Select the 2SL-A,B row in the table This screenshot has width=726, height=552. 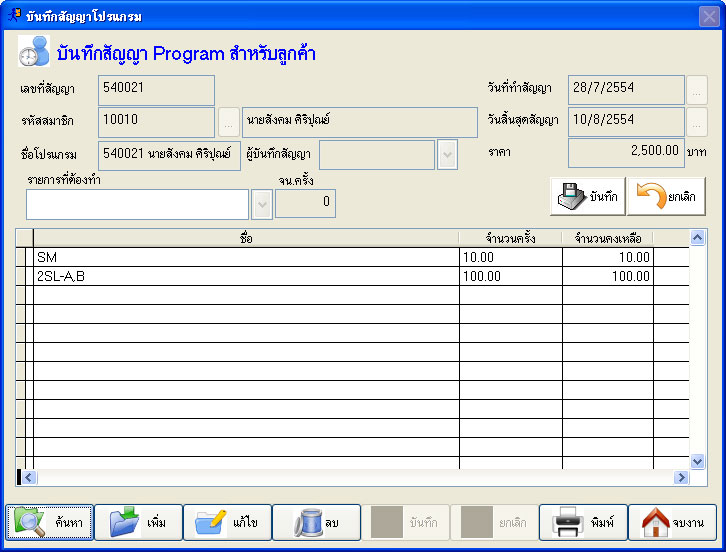[x=245, y=276]
